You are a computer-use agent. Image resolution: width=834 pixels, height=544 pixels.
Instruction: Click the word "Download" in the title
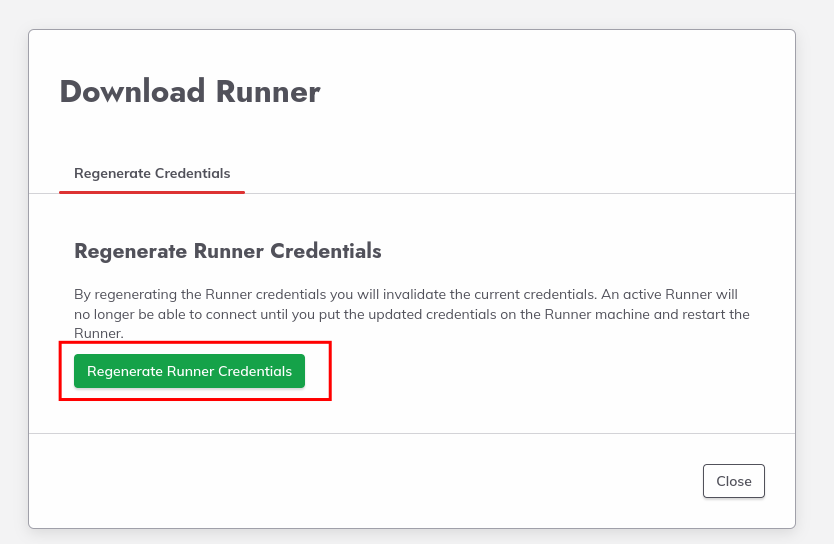[x=132, y=91]
